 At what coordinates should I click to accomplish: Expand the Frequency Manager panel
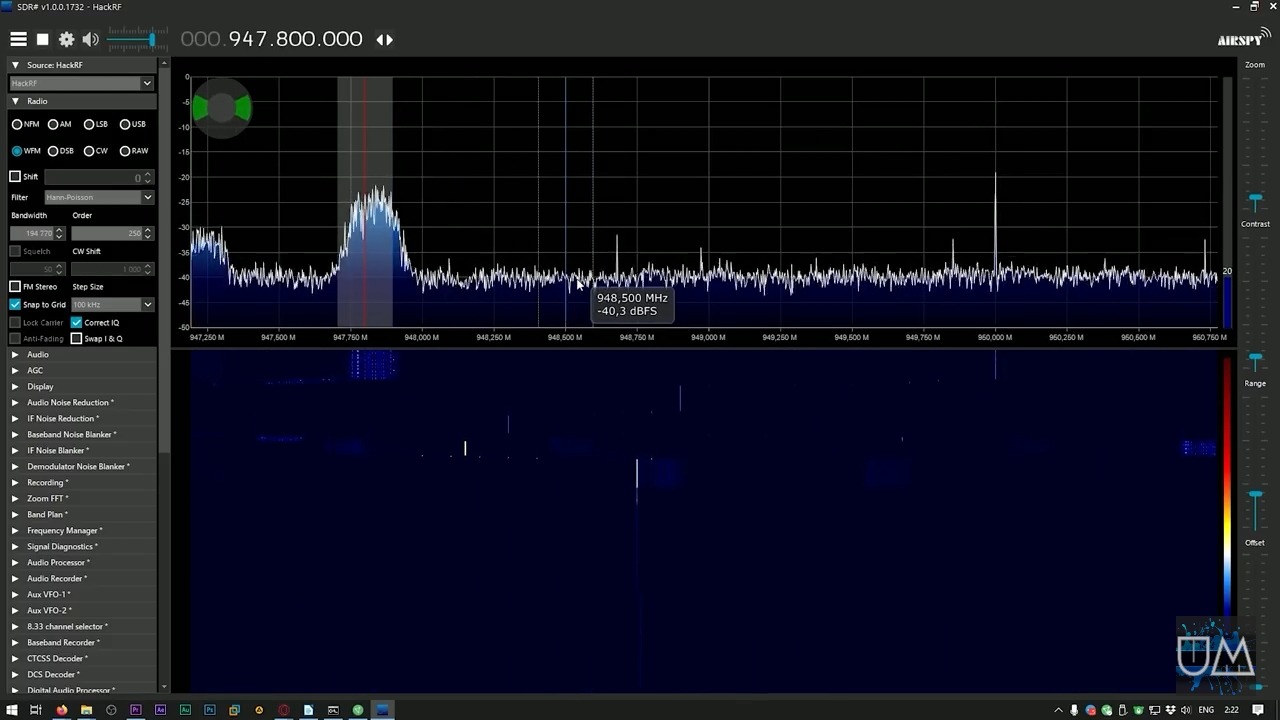[x=62, y=530]
